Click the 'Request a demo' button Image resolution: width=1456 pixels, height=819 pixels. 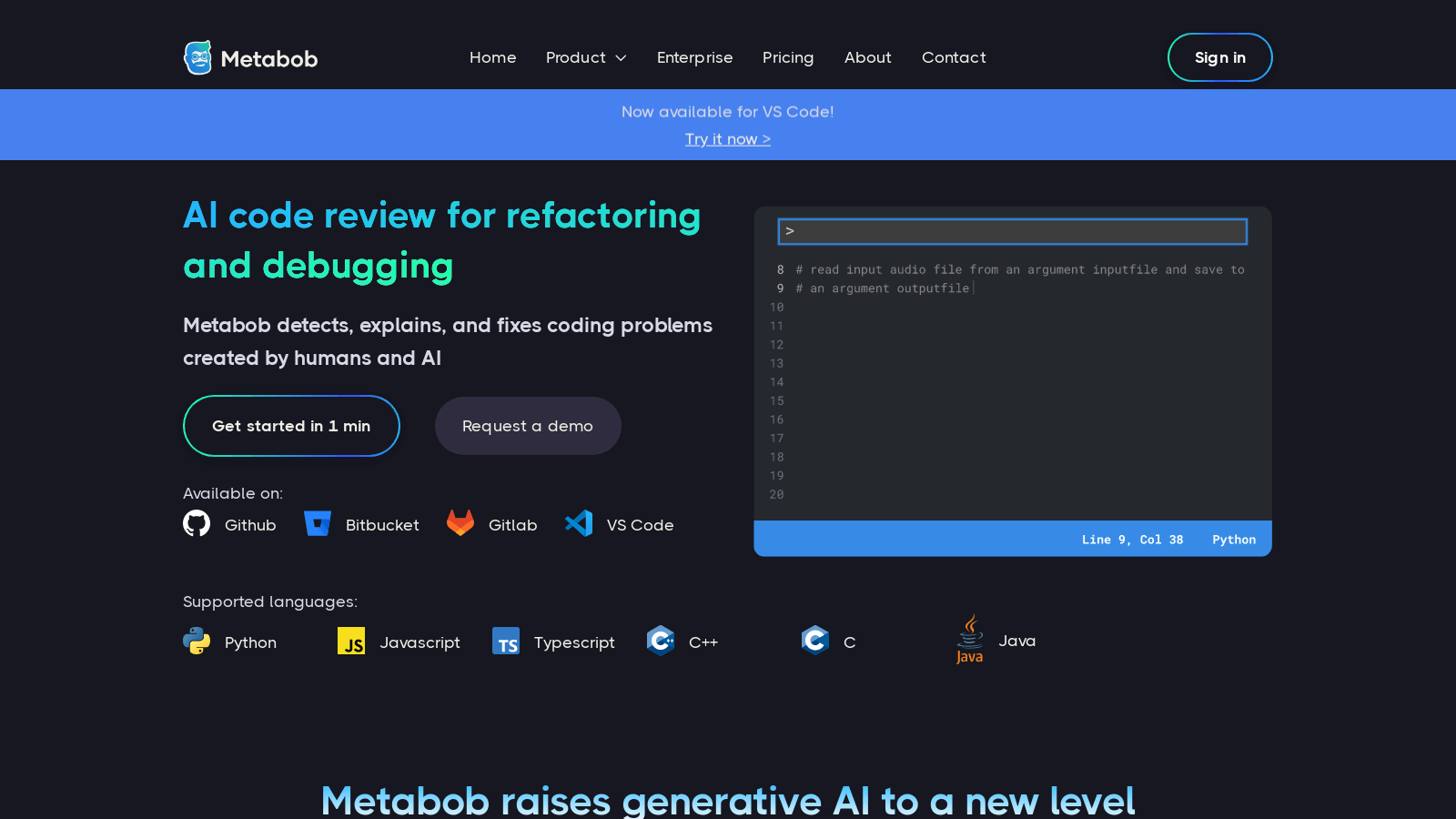[x=528, y=426]
